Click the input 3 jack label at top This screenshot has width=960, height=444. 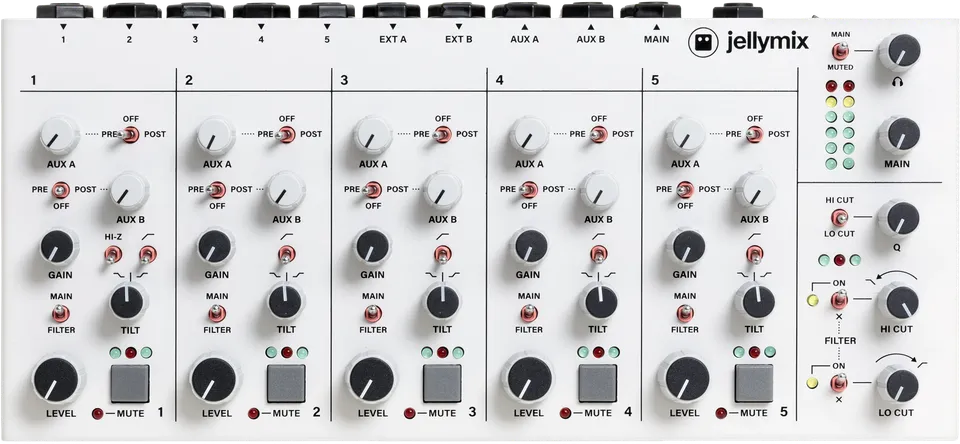coord(195,39)
